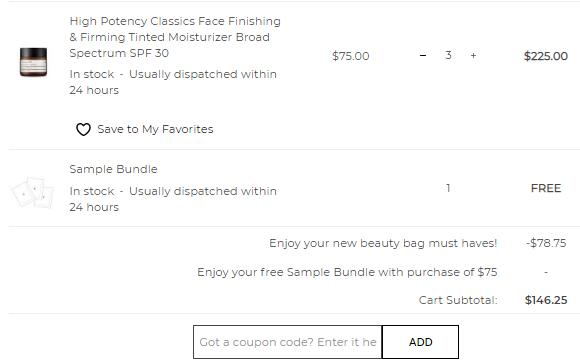Click the $225.00 line total
Screen dimensions: 580x363
pyautogui.click(x=546, y=56)
